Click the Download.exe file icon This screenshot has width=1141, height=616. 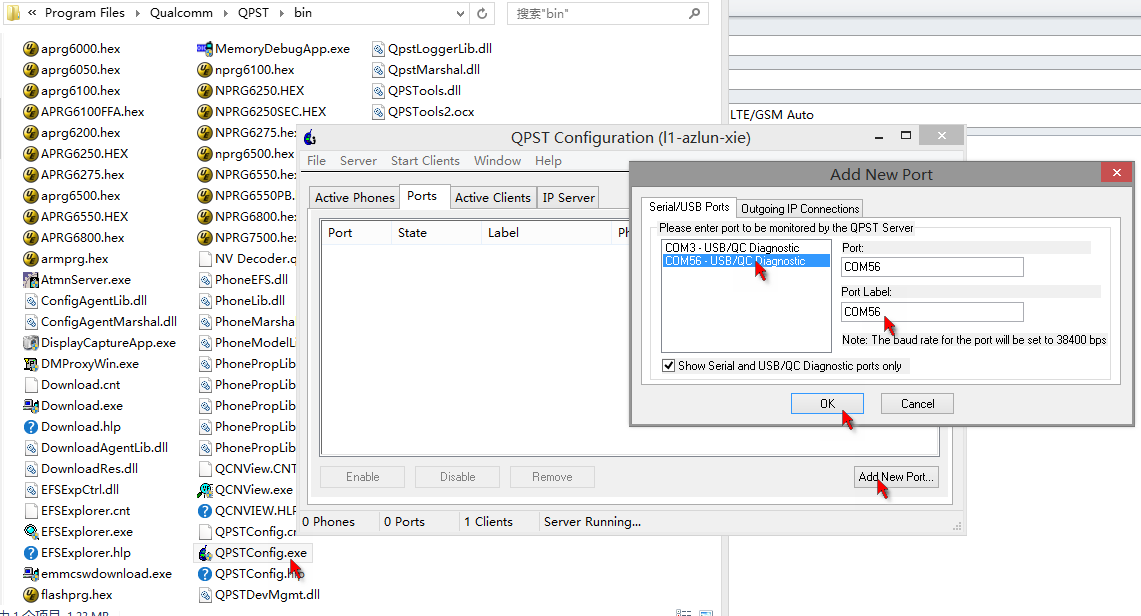[31, 406]
